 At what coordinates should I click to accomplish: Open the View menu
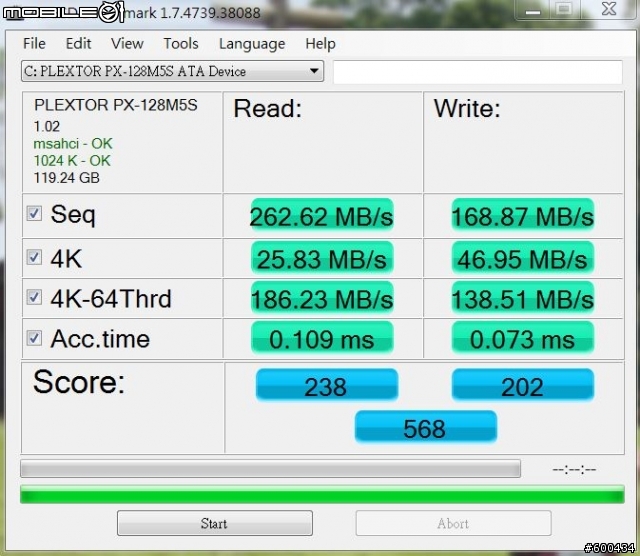127,43
